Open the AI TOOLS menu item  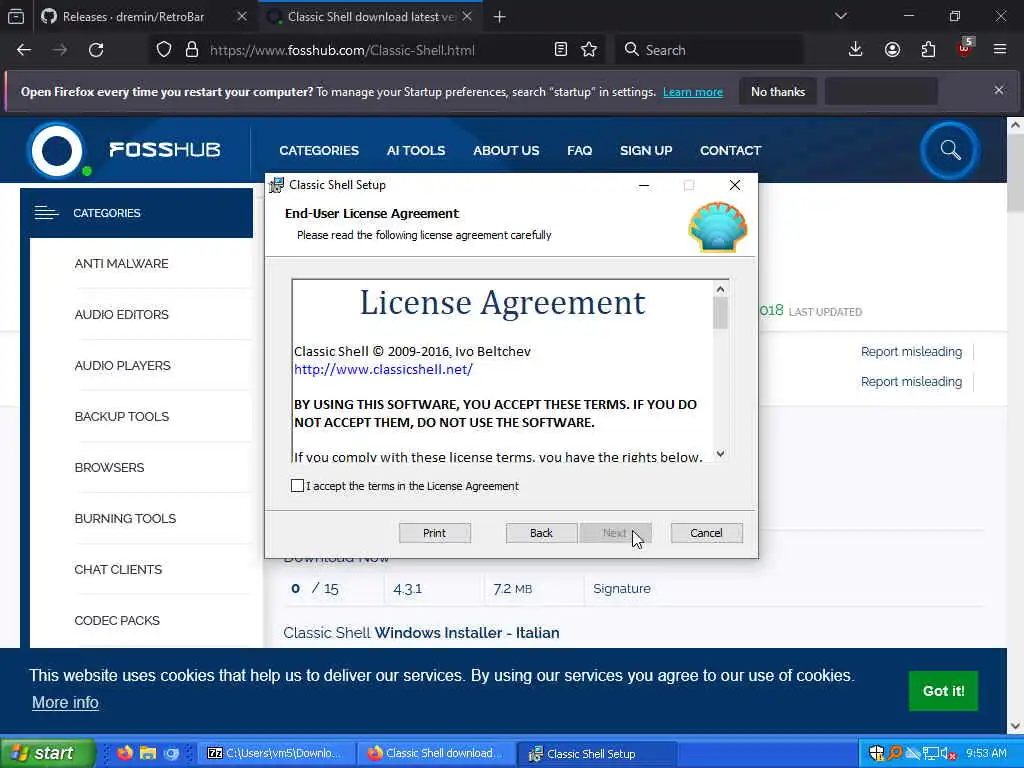click(x=416, y=151)
